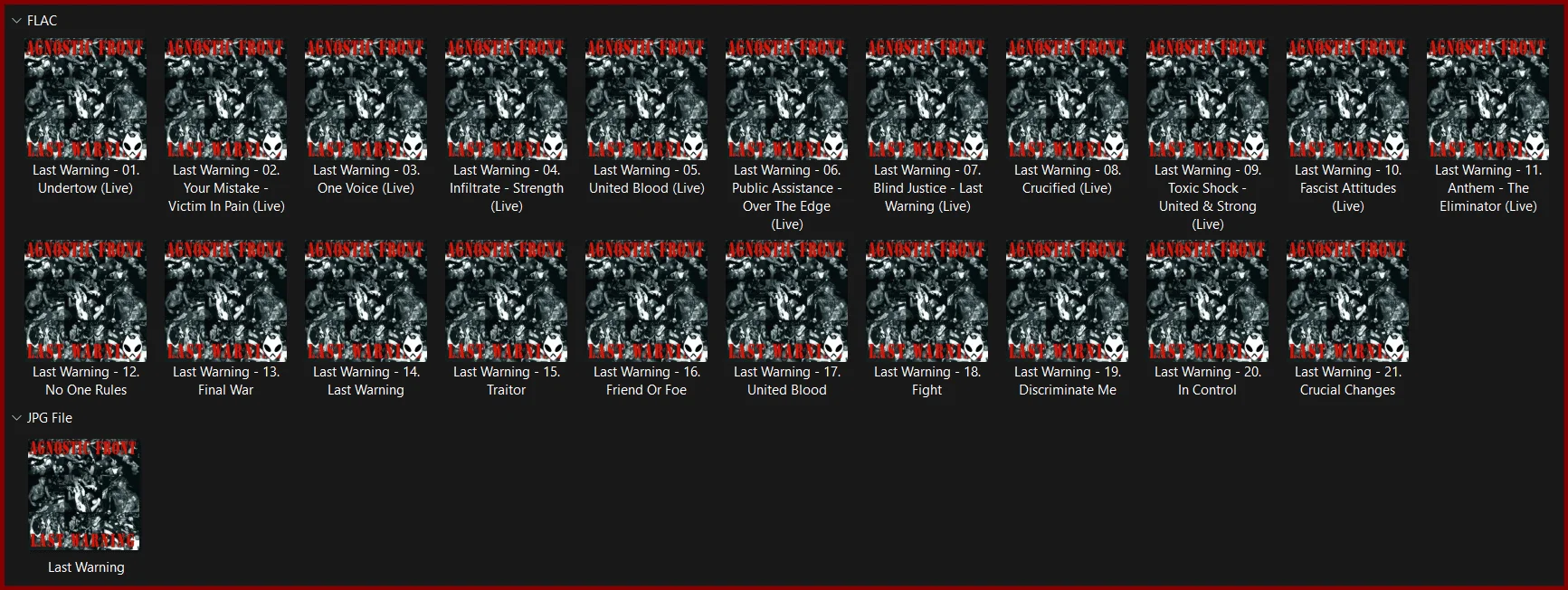
Task: Click file name '04. Infiltrate - Strength (Live)'
Action: [507, 188]
